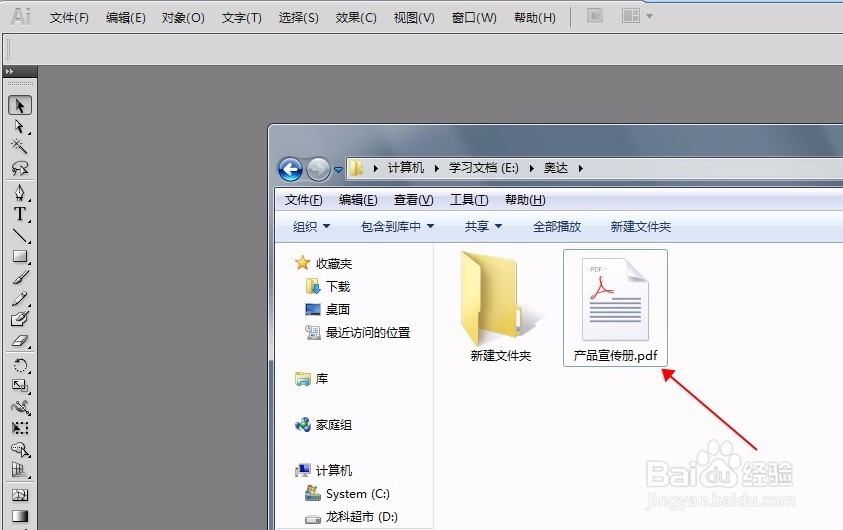Viewport: 843px width, 530px height.
Task: Click 学习文档 (E:) in address path
Action: coord(483,168)
